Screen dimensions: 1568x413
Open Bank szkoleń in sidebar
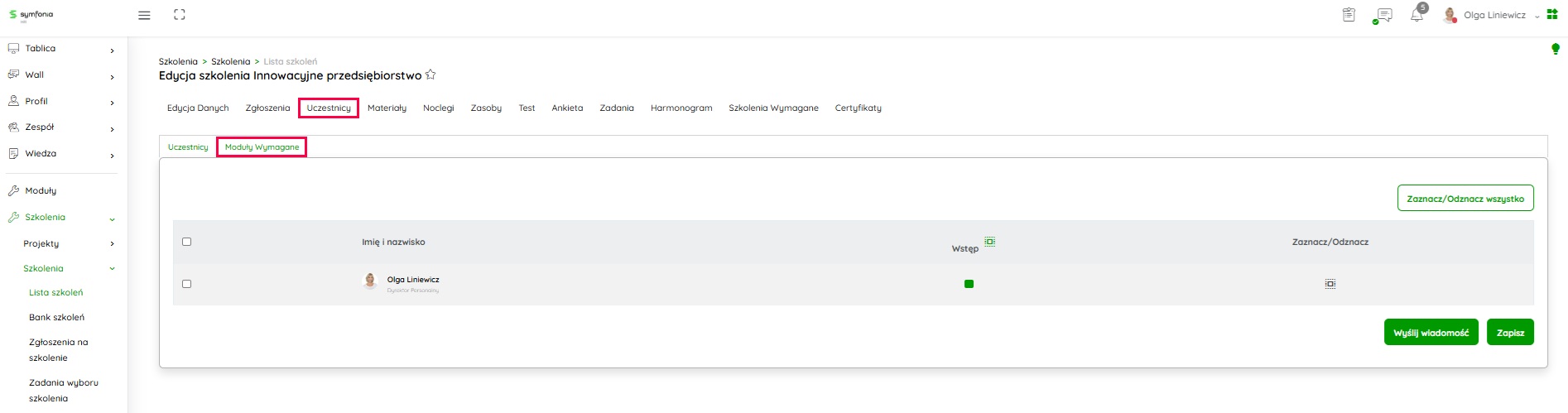coord(56,318)
